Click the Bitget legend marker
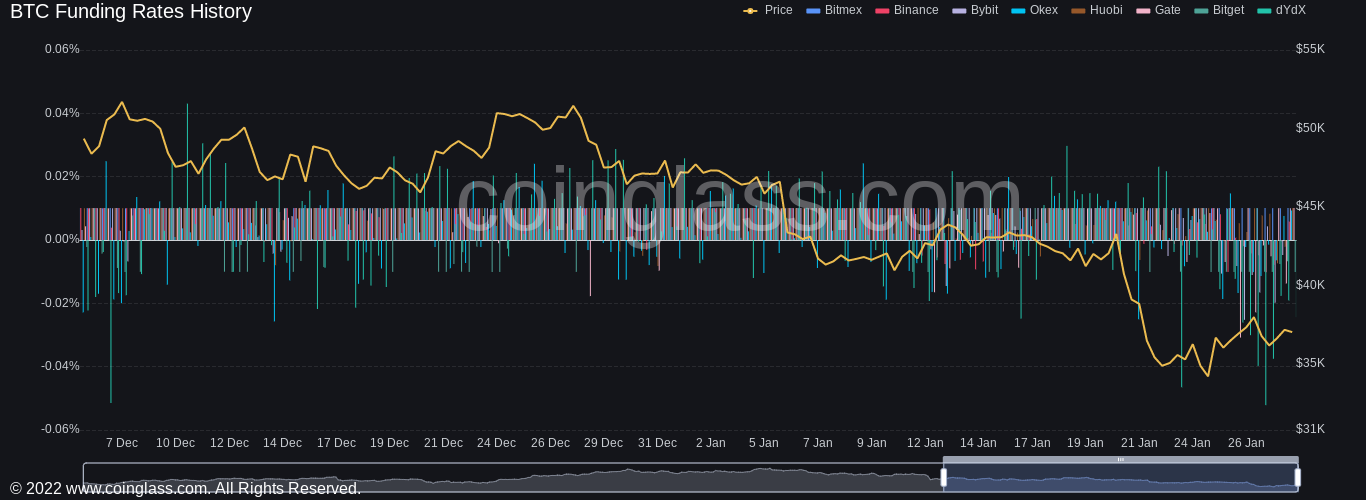The height and width of the screenshot is (500, 1366). (1201, 10)
